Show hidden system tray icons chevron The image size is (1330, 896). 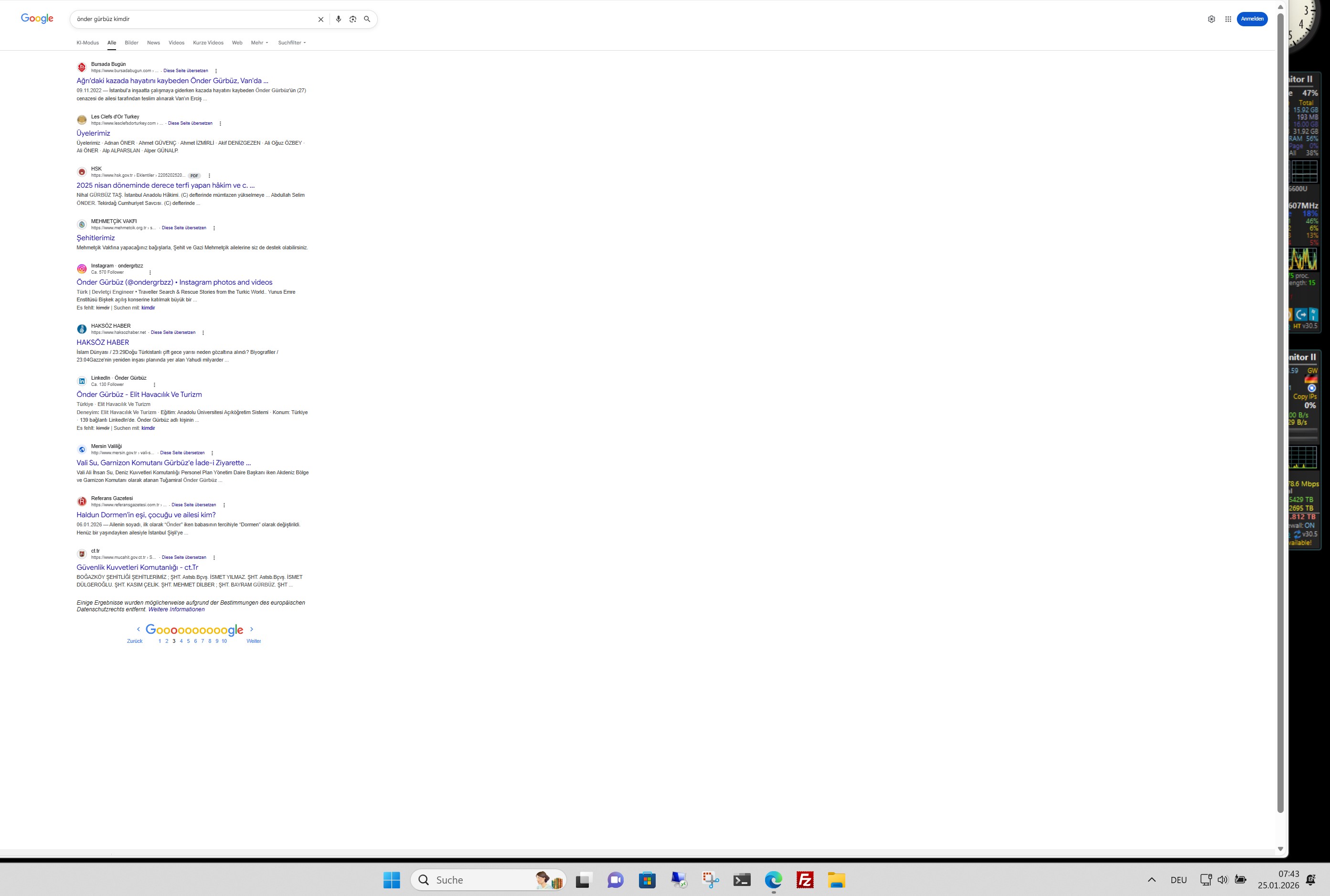coord(1152,880)
